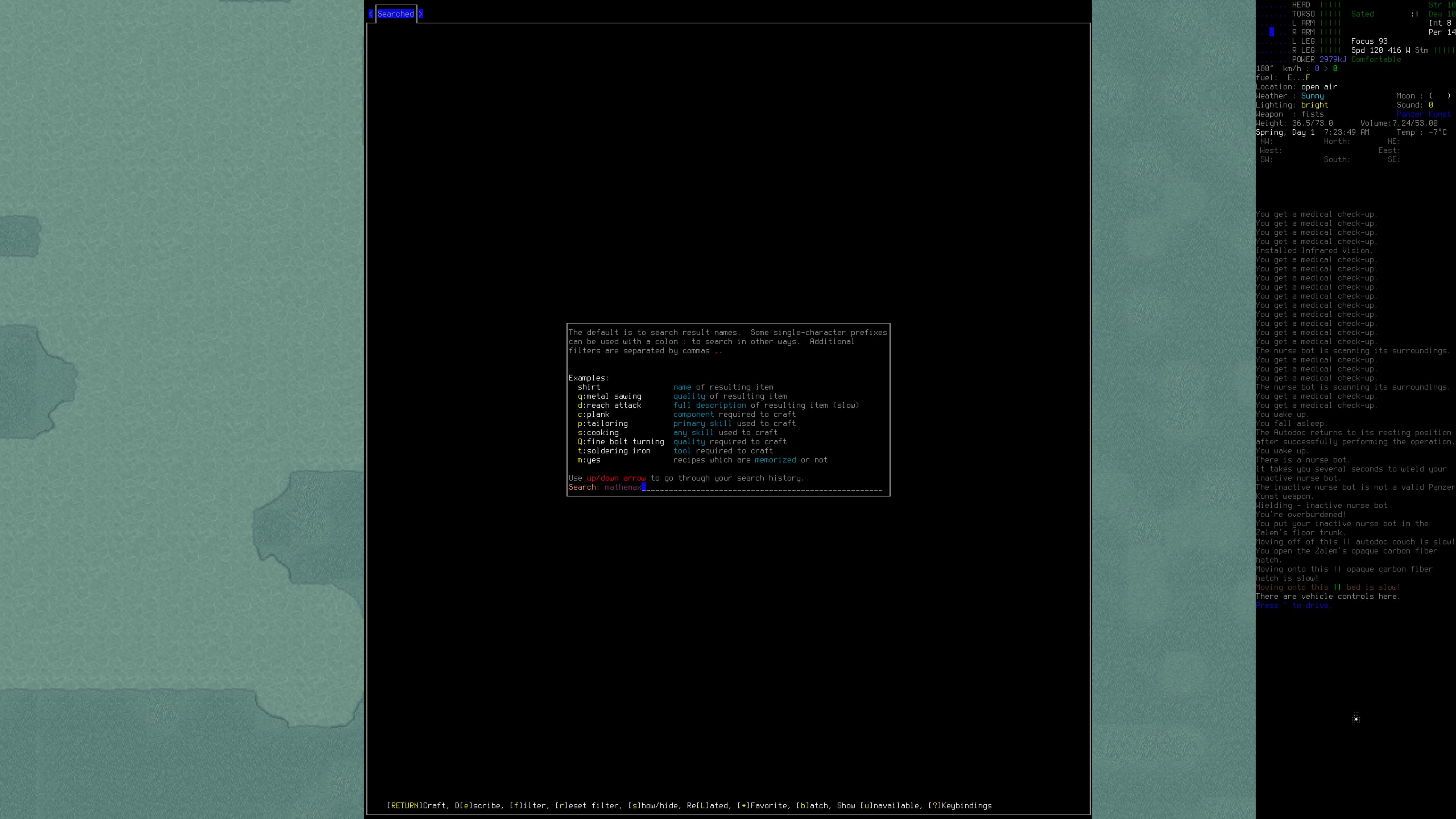Click the Re[L]ated option

[x=707, y=805]
